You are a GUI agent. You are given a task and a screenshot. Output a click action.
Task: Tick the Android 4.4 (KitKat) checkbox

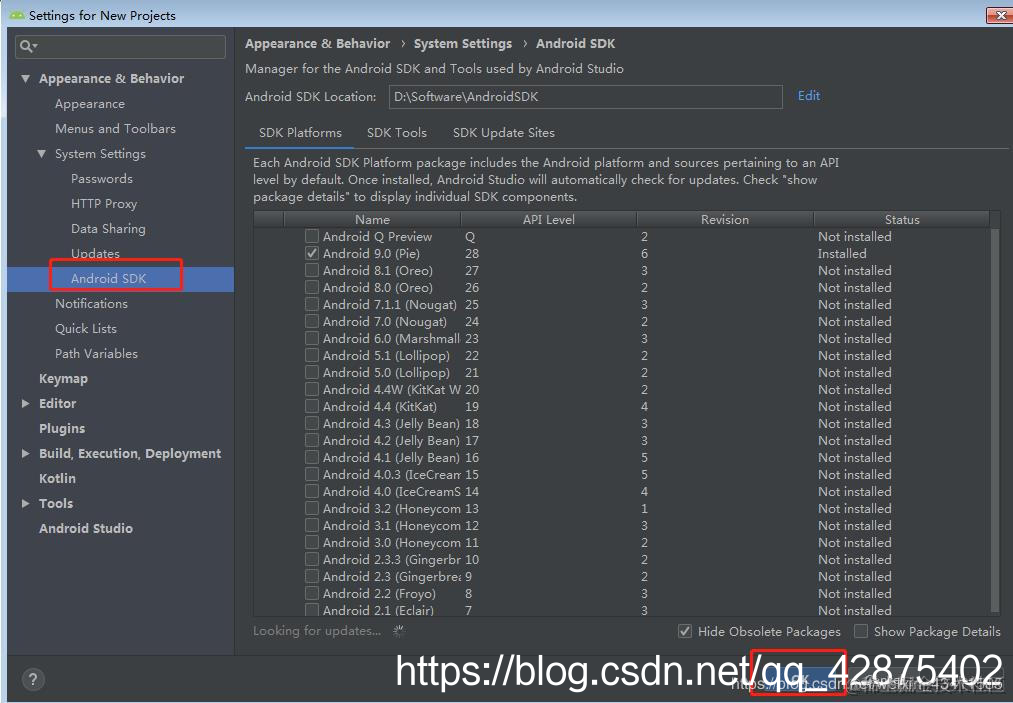pos(312,406)
